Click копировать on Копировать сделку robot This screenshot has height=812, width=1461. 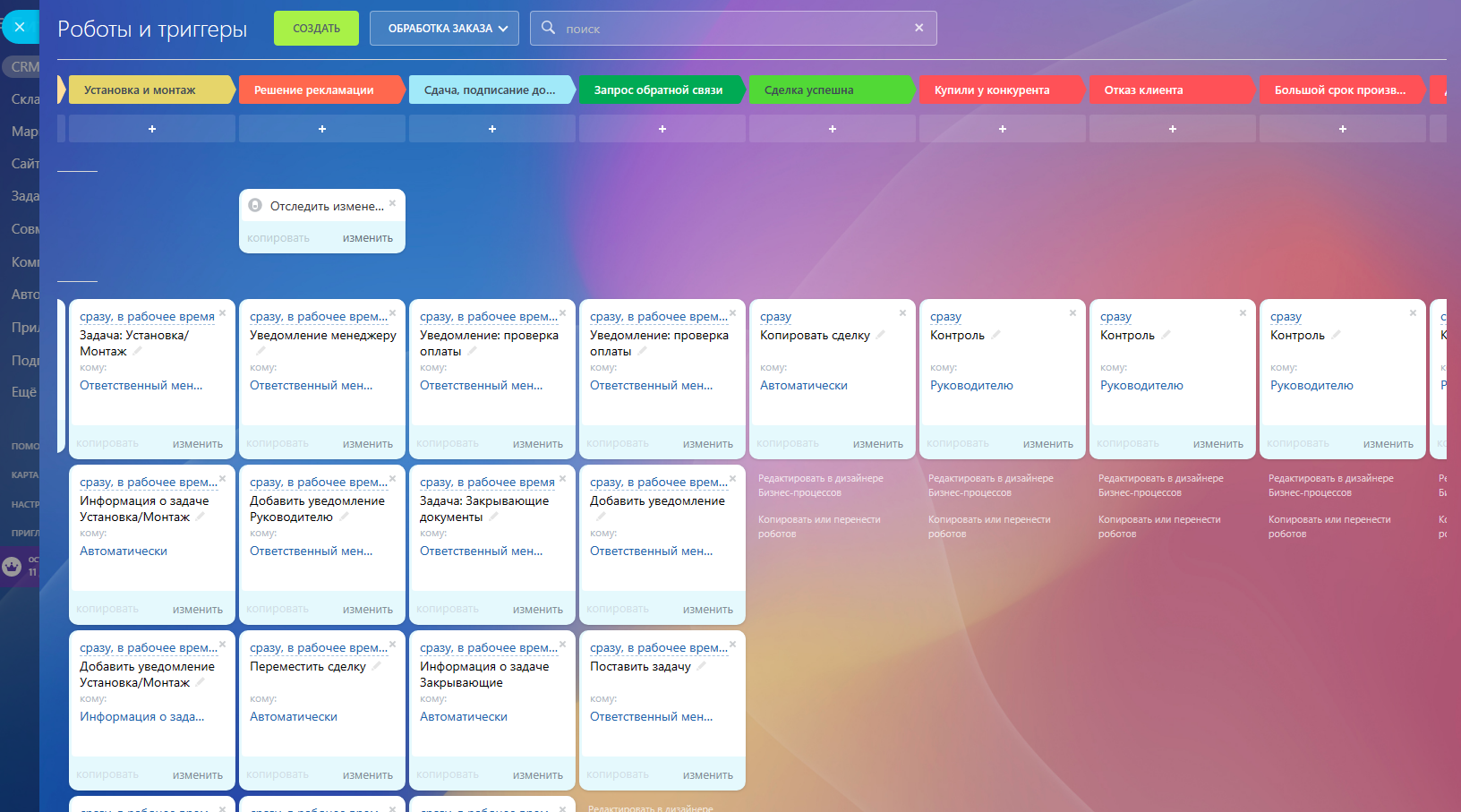(x=788, y=443)
